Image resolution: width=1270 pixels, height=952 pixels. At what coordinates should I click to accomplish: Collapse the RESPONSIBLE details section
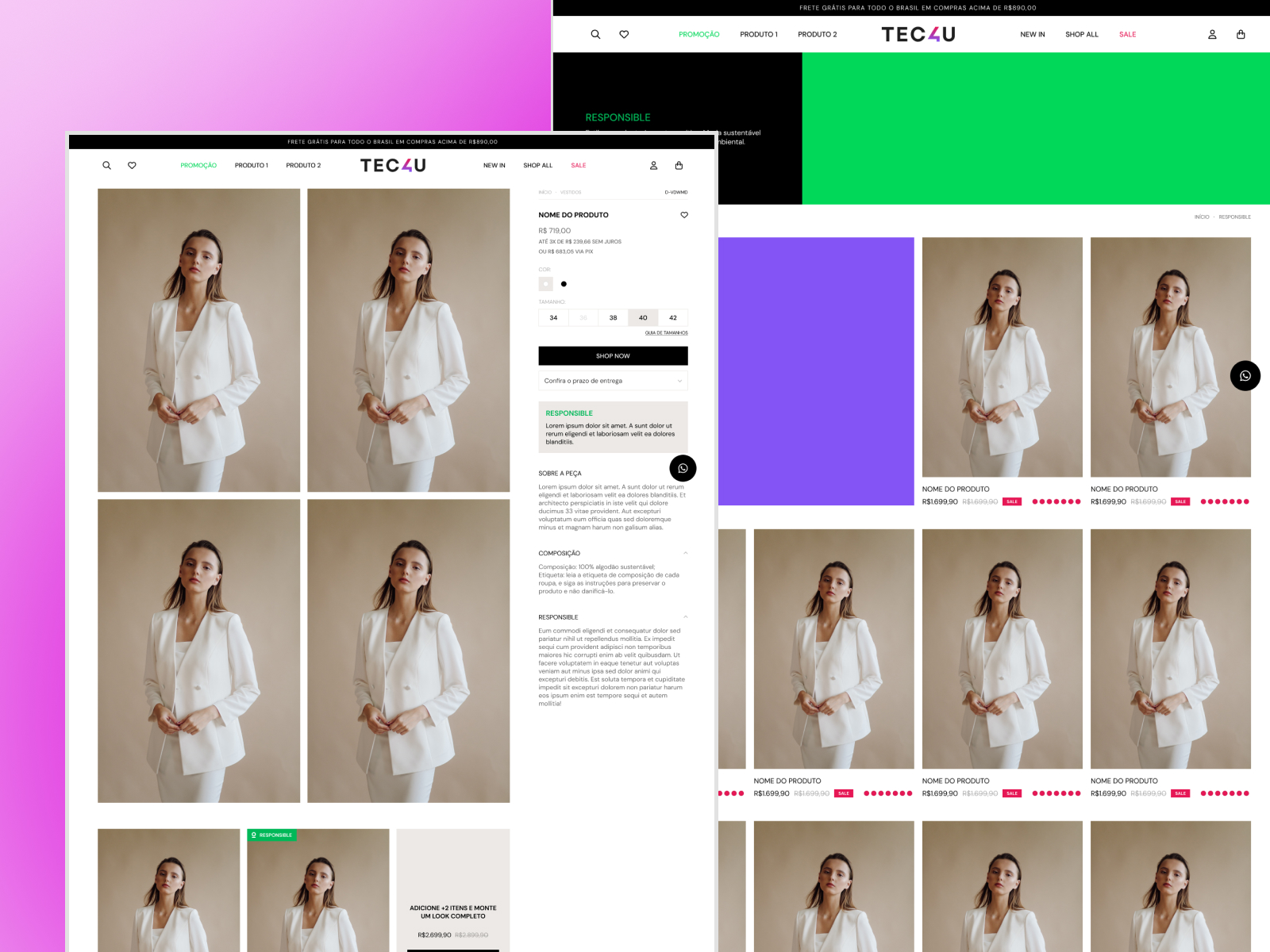click(683, 616)
